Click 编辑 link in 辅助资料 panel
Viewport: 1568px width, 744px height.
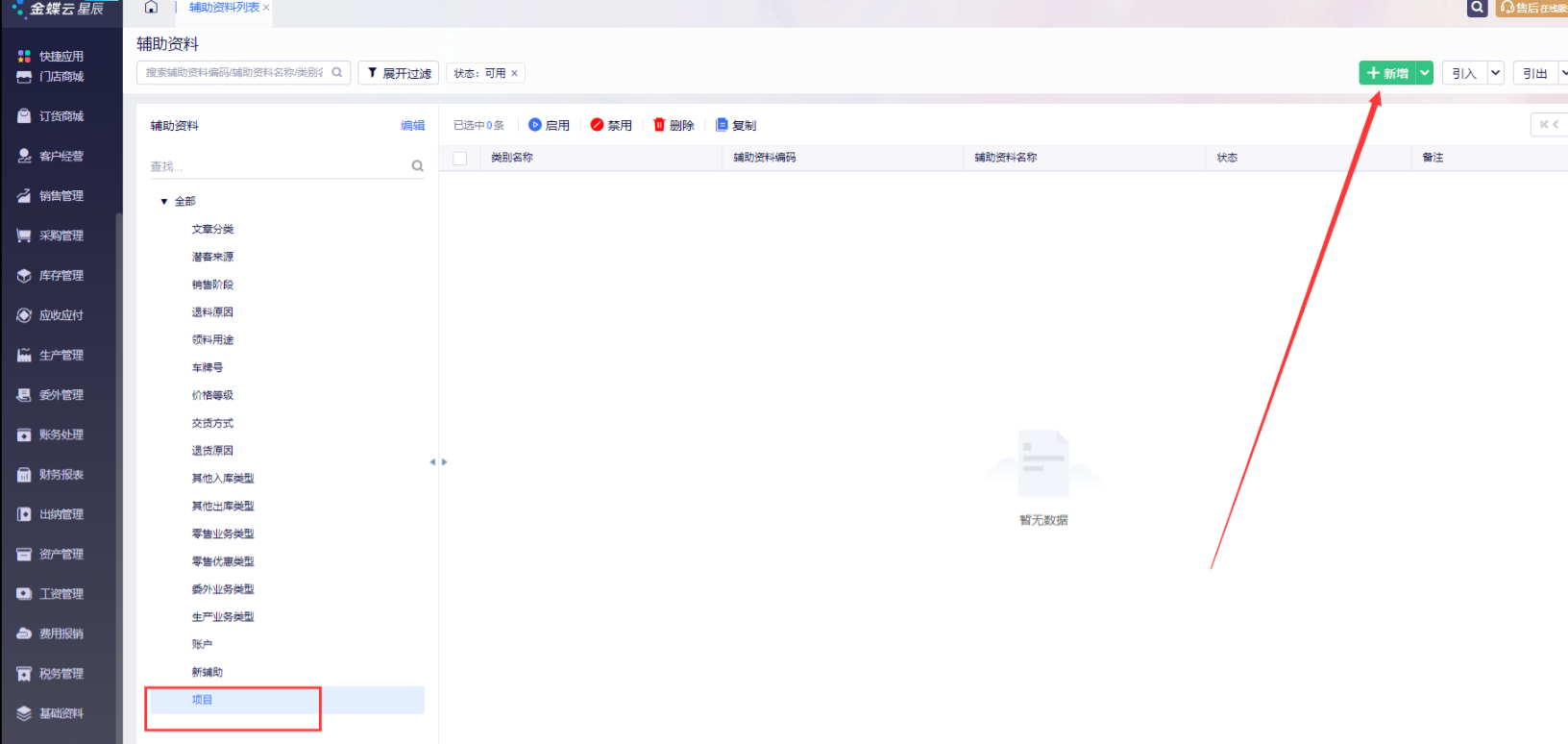coord(413,126)
